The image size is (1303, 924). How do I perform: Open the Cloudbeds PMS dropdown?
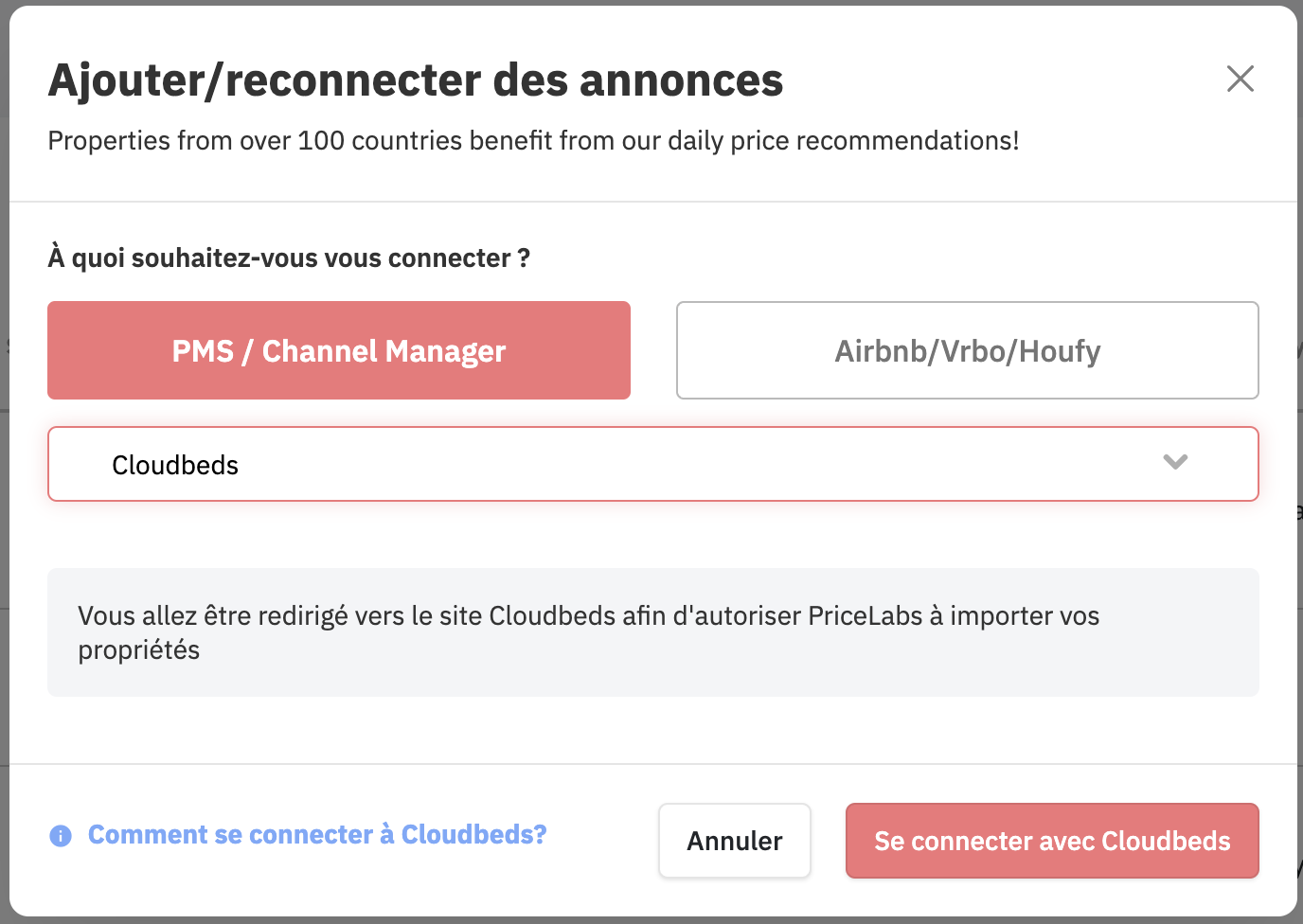coord(653,464)
